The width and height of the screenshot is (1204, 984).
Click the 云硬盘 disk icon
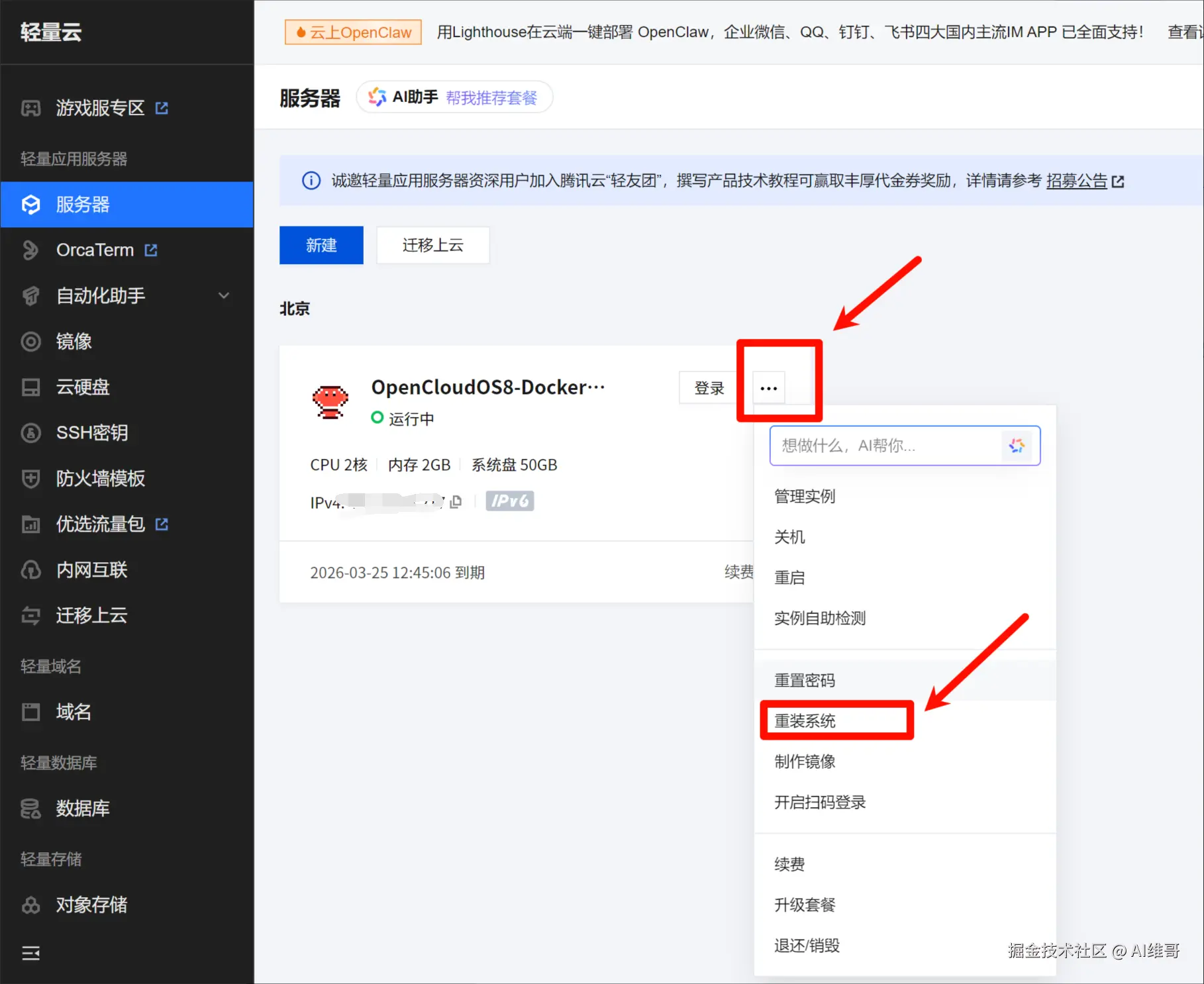click(x=30, y=387)
